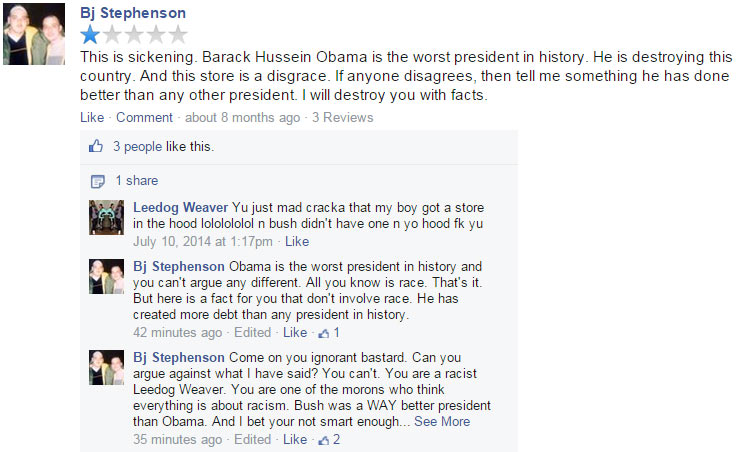Click thumbs-up count icon on 35 minutes comment

(323, 440)
